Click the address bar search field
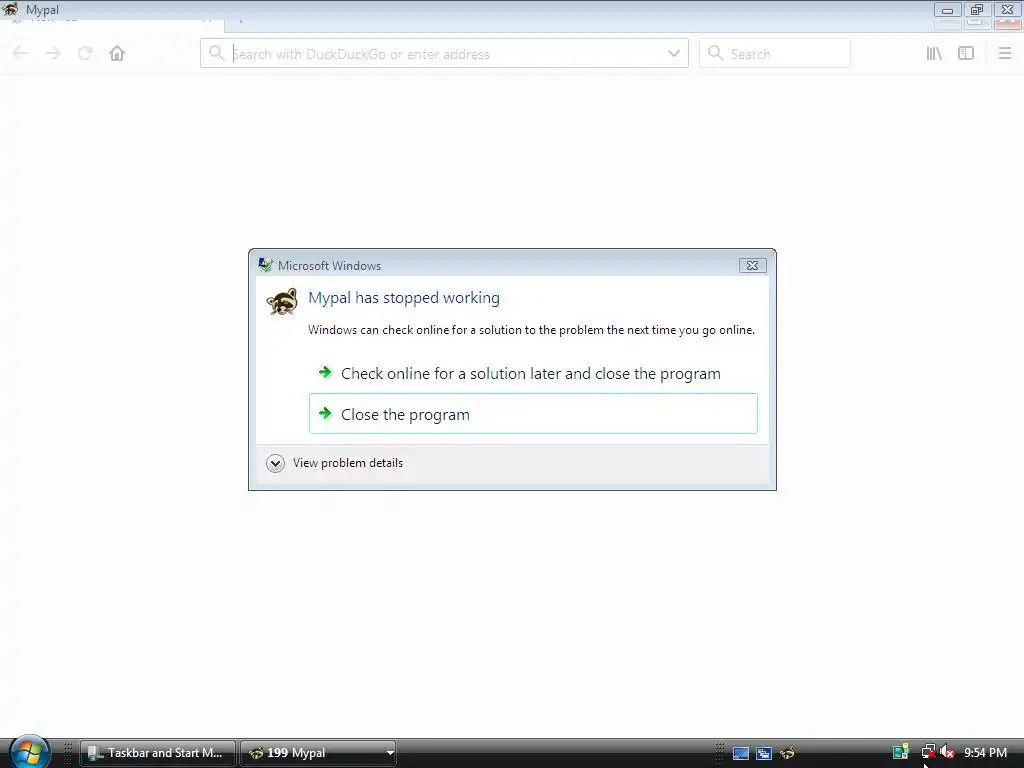Screen dimensions: 1024x768 pyautogui.click(x=444, y=54)
